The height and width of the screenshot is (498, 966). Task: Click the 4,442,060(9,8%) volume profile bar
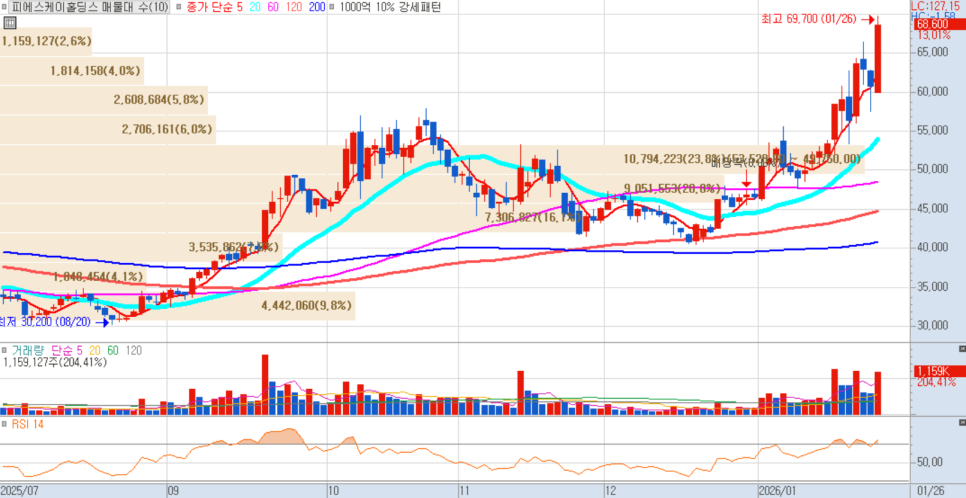coord(177,306)
